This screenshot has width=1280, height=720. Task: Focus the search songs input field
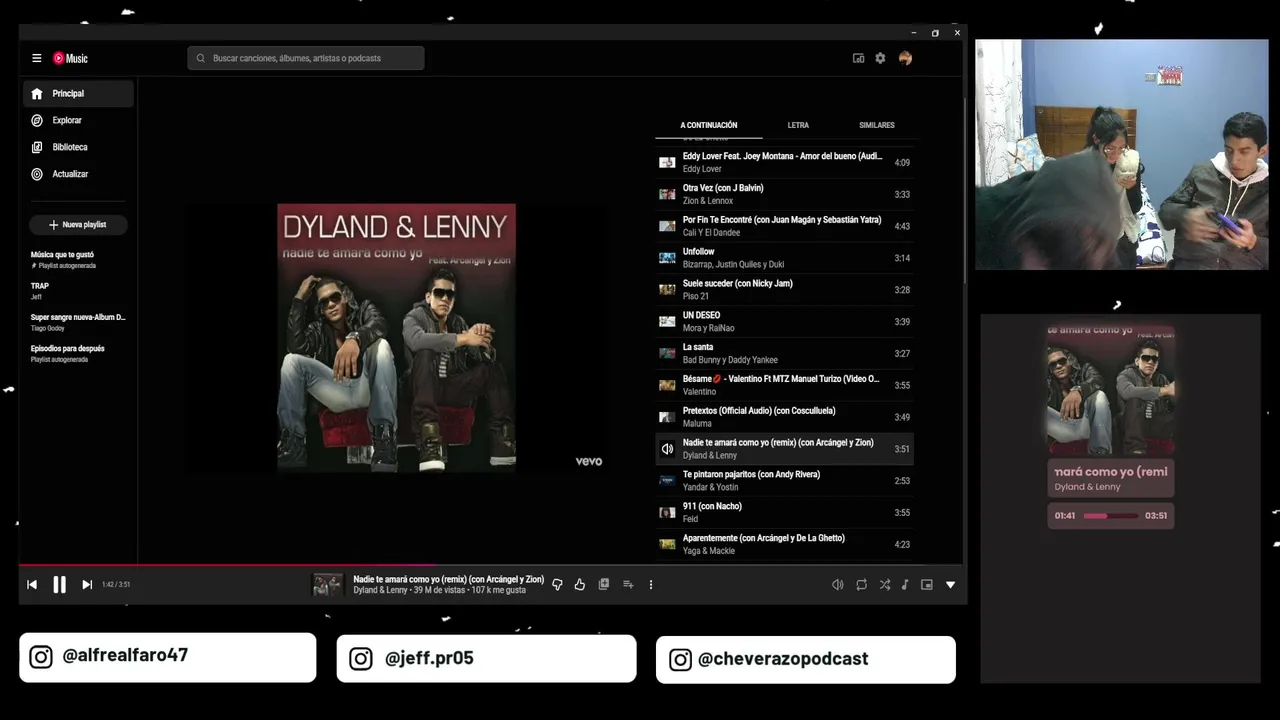[306, 58]
